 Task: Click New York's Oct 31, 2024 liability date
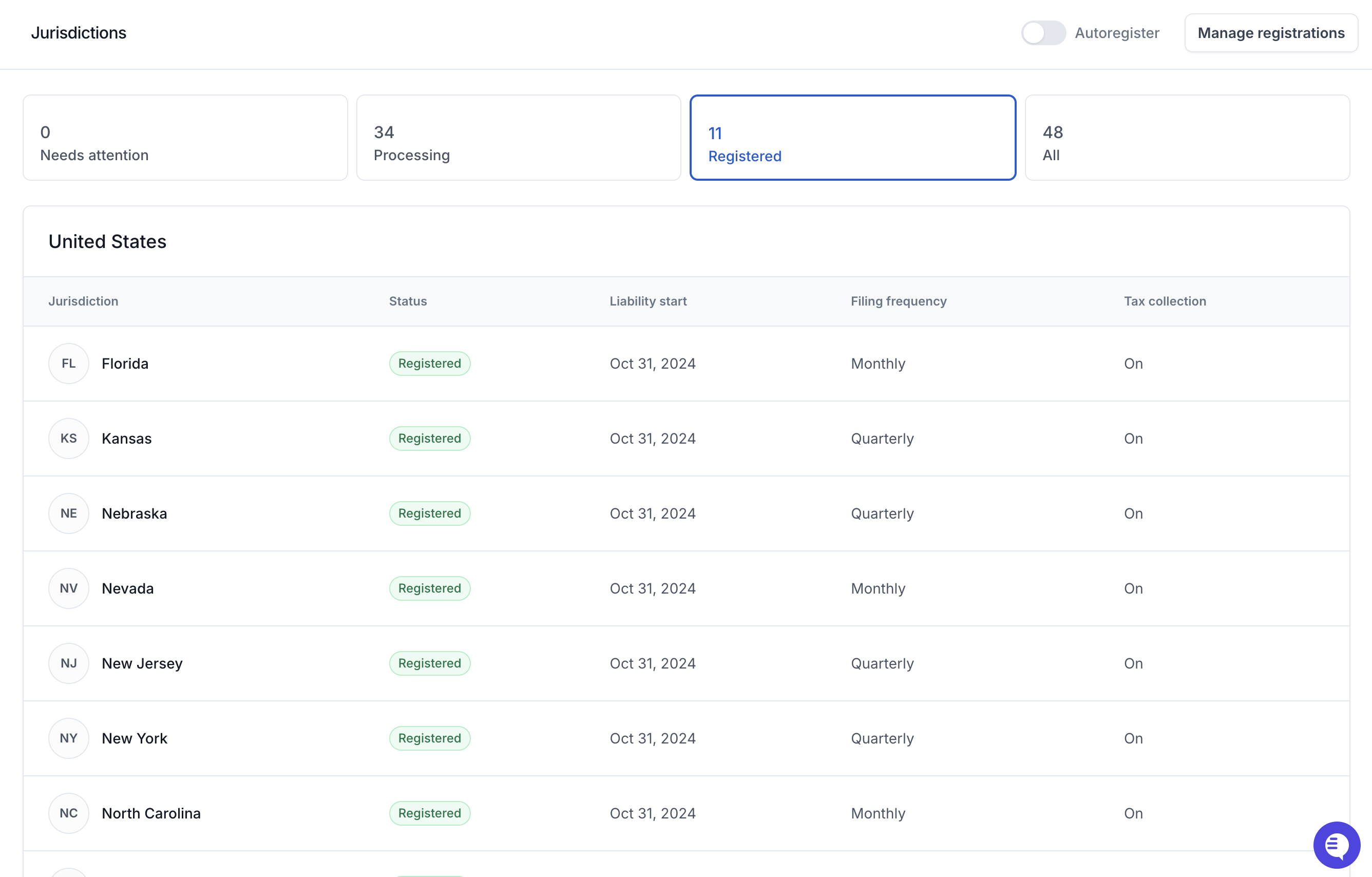tap(653, 738)
